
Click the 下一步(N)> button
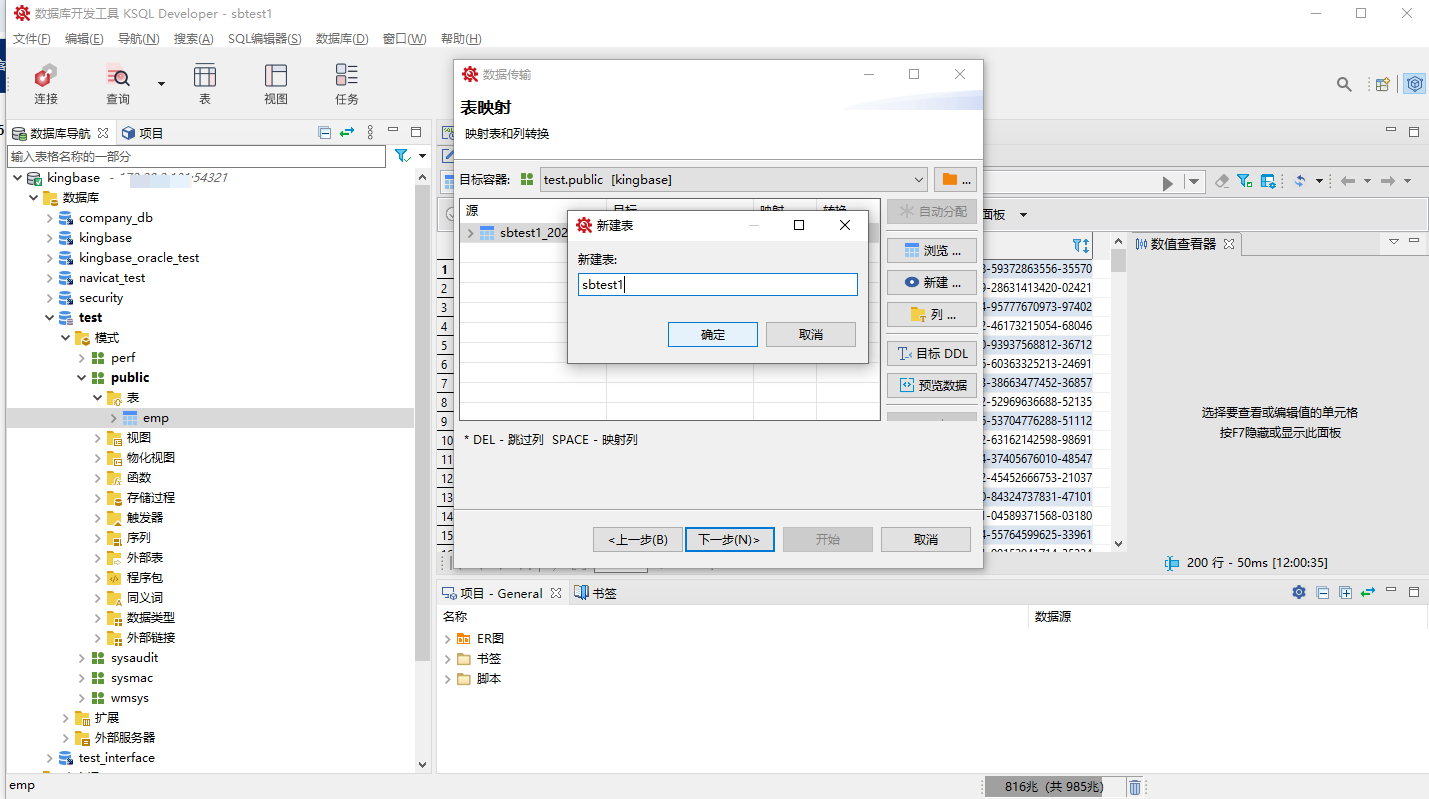click(x=730, y=540)
